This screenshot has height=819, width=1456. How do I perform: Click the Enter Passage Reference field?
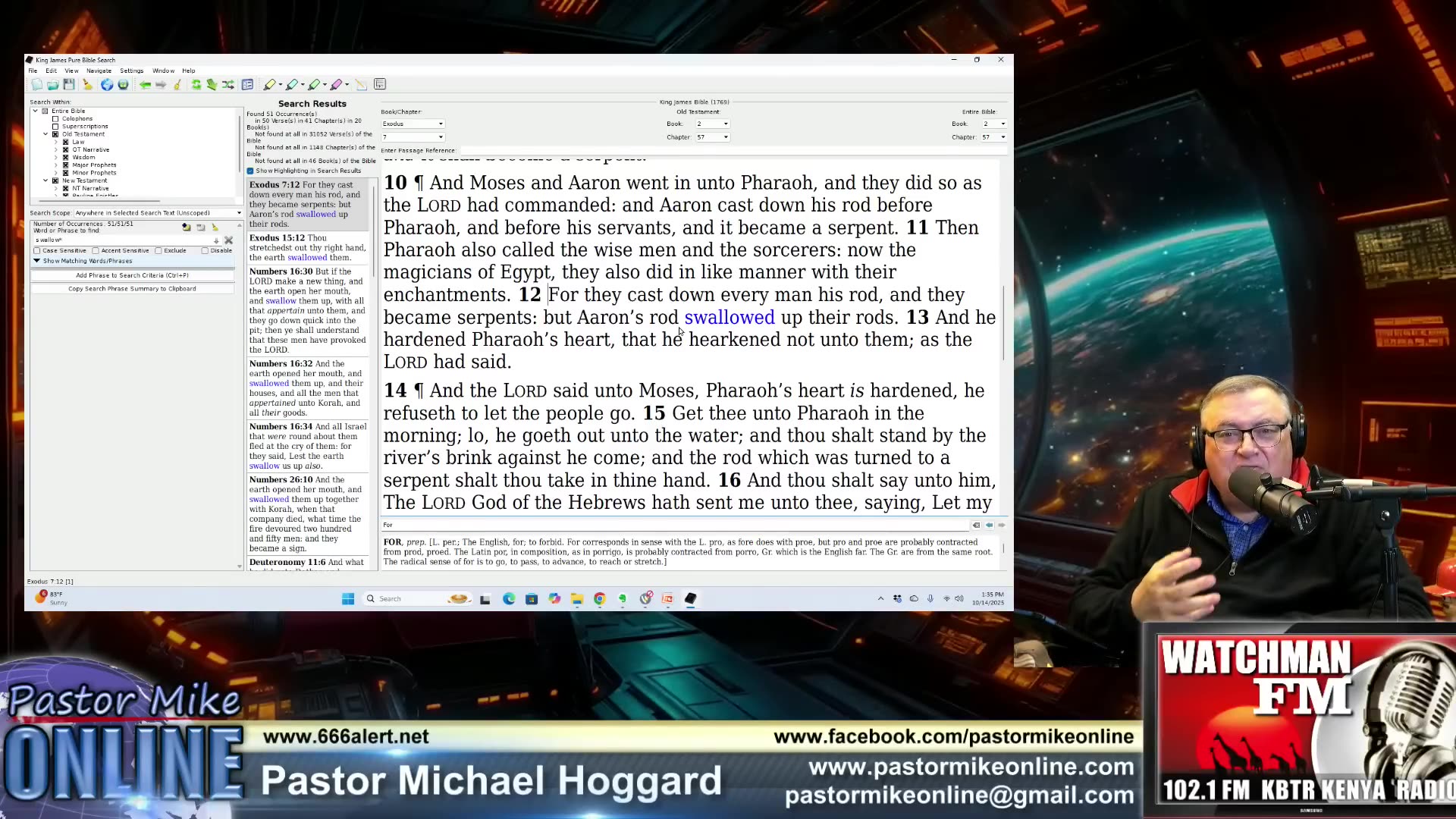(x=728, y=150)
